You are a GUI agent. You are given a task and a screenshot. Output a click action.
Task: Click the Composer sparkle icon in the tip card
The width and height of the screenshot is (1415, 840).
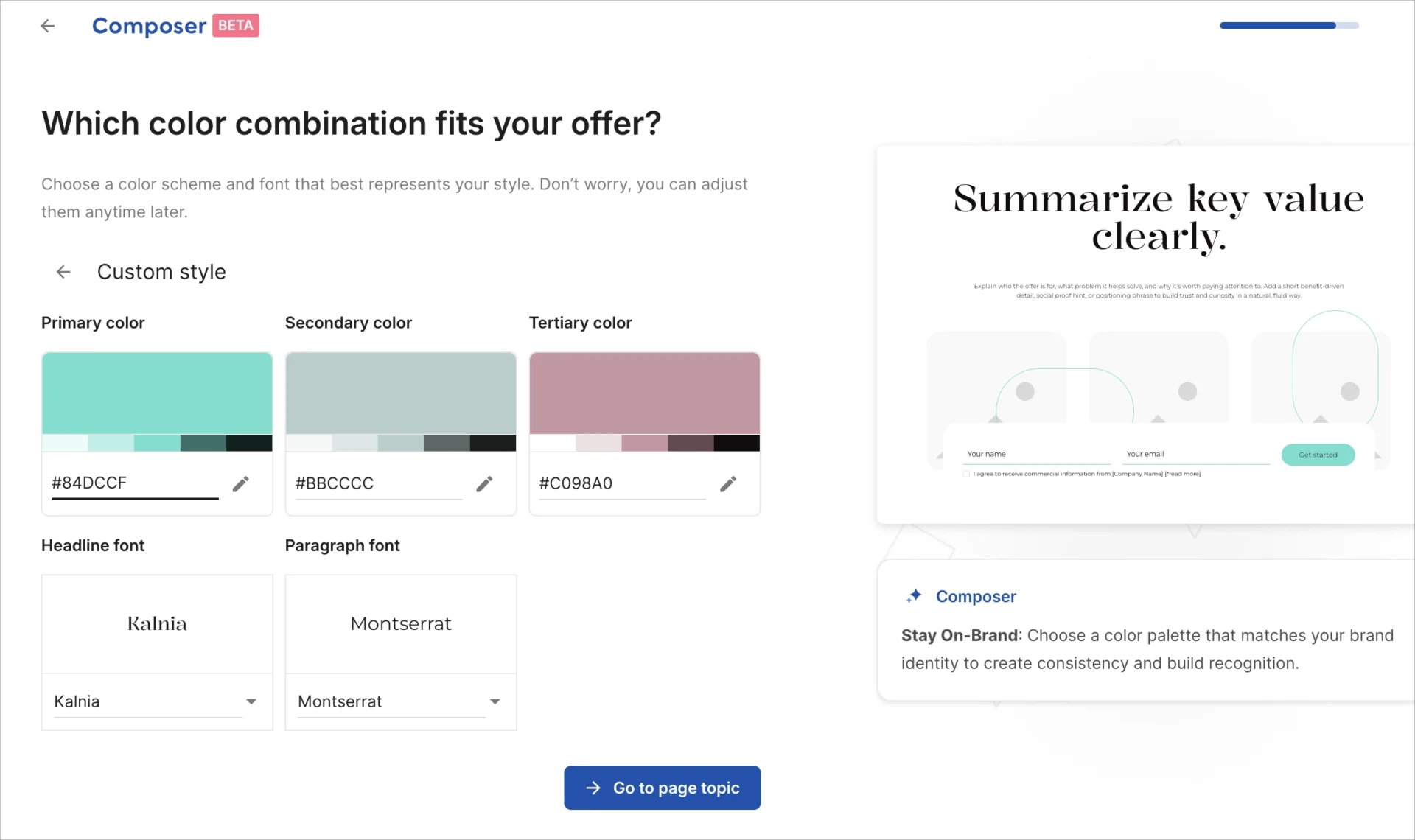914,596
